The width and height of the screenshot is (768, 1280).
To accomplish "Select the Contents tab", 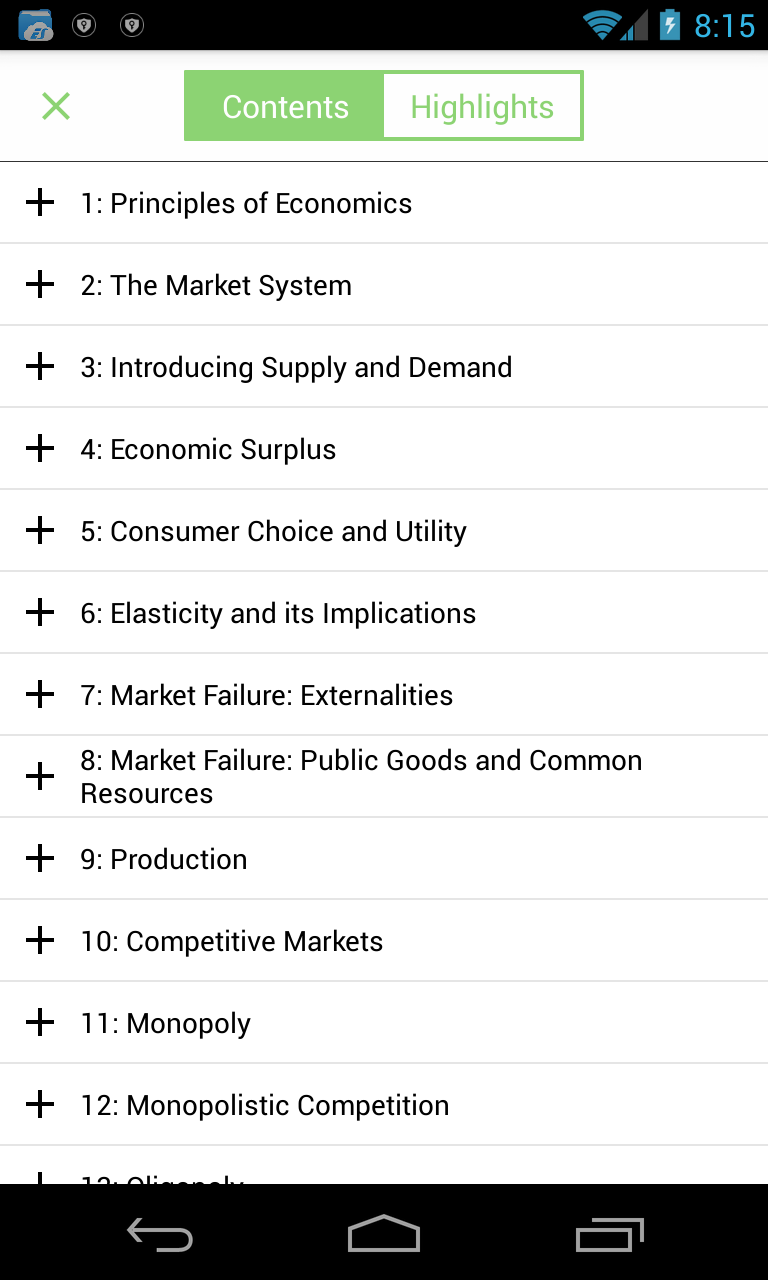I will point(285,106).
